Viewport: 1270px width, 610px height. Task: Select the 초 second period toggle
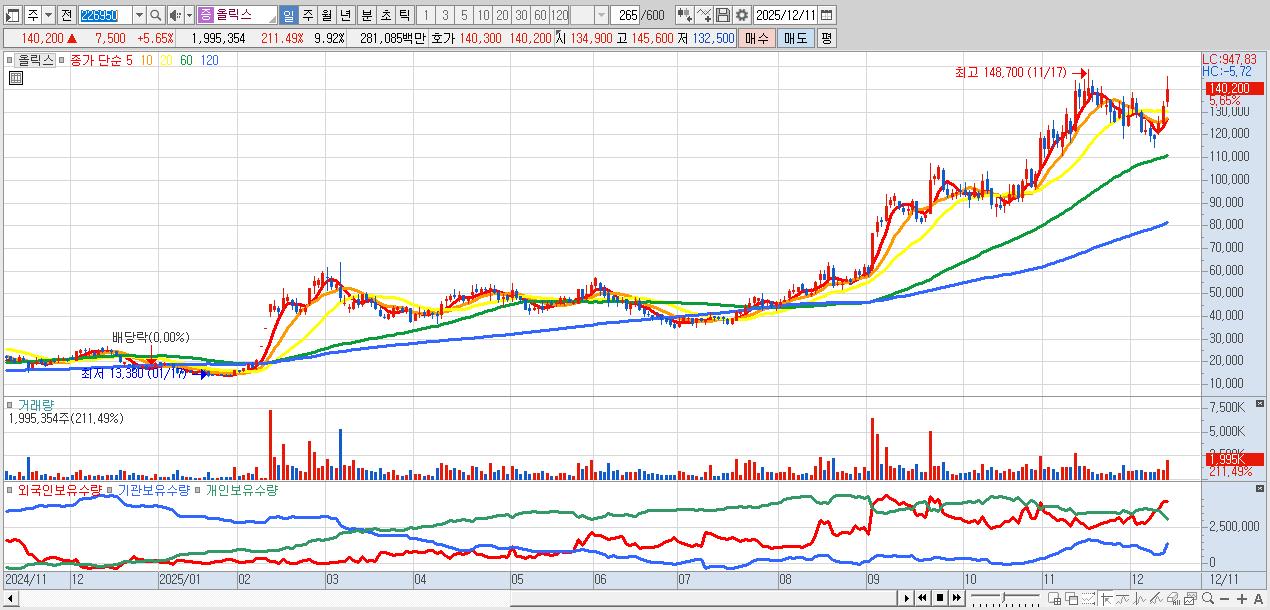click(x=385, y=15)
